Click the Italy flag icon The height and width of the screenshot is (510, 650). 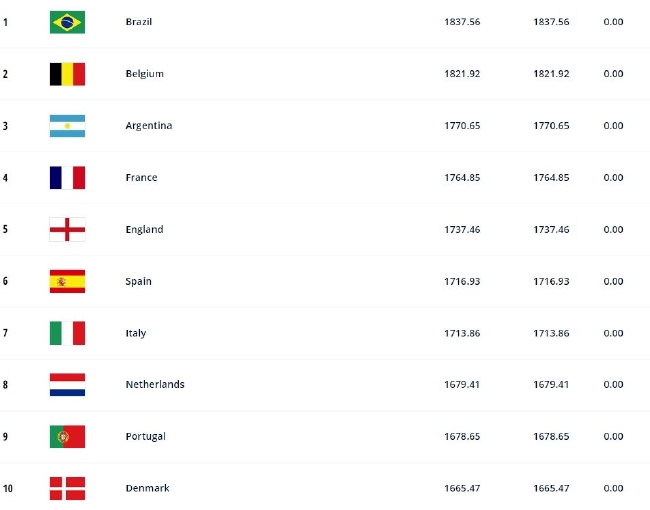(x=67, y=333)
